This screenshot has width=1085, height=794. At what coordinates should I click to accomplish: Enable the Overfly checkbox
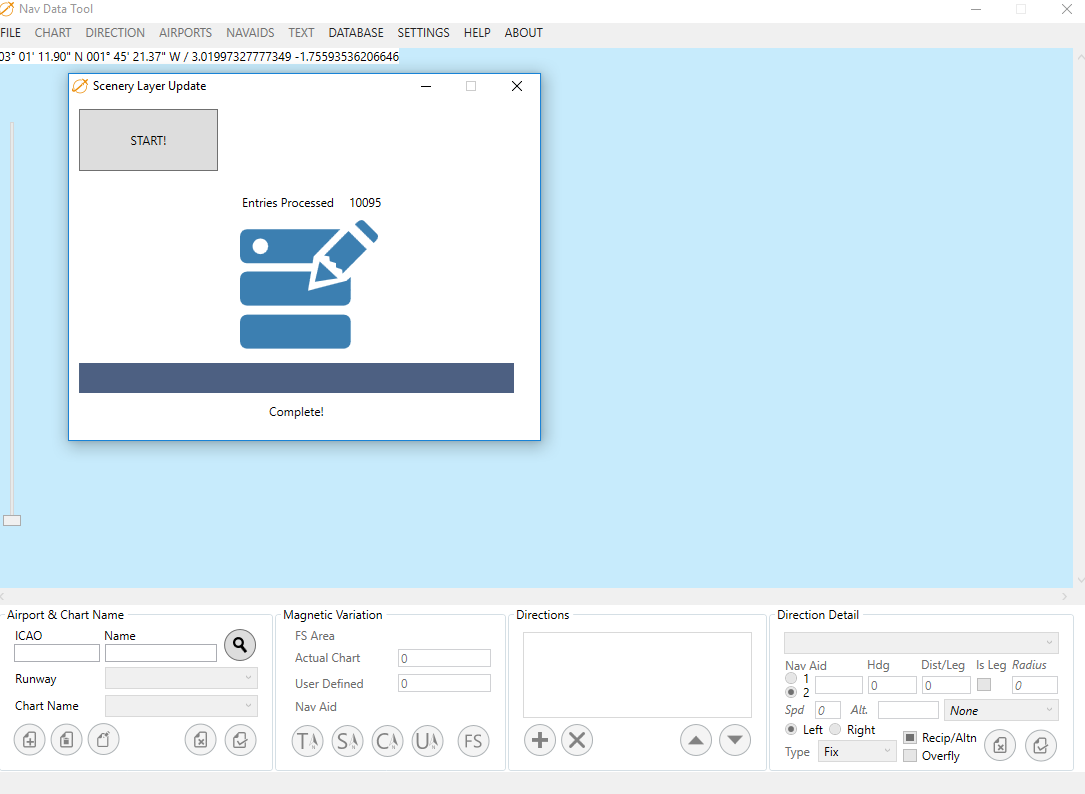[910, 756]
